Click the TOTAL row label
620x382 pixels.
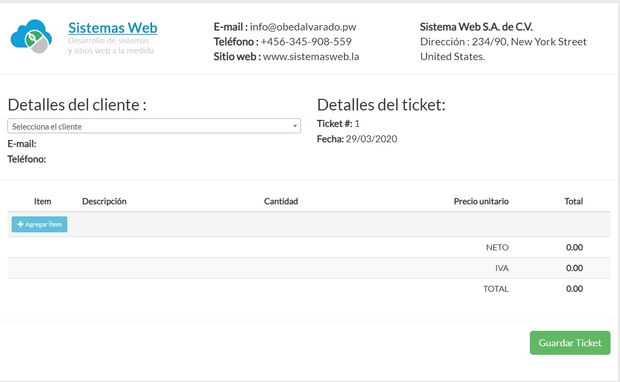[x=496, y=289]
